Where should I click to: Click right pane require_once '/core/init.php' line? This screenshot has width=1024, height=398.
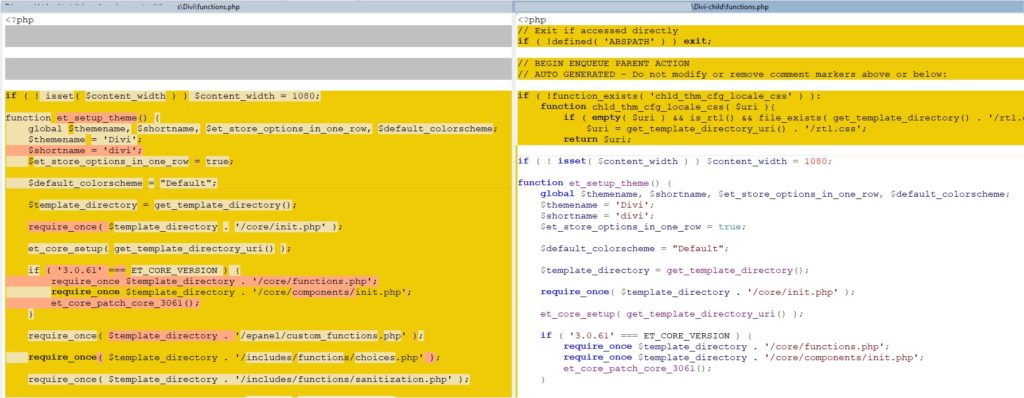coord(697,292)
